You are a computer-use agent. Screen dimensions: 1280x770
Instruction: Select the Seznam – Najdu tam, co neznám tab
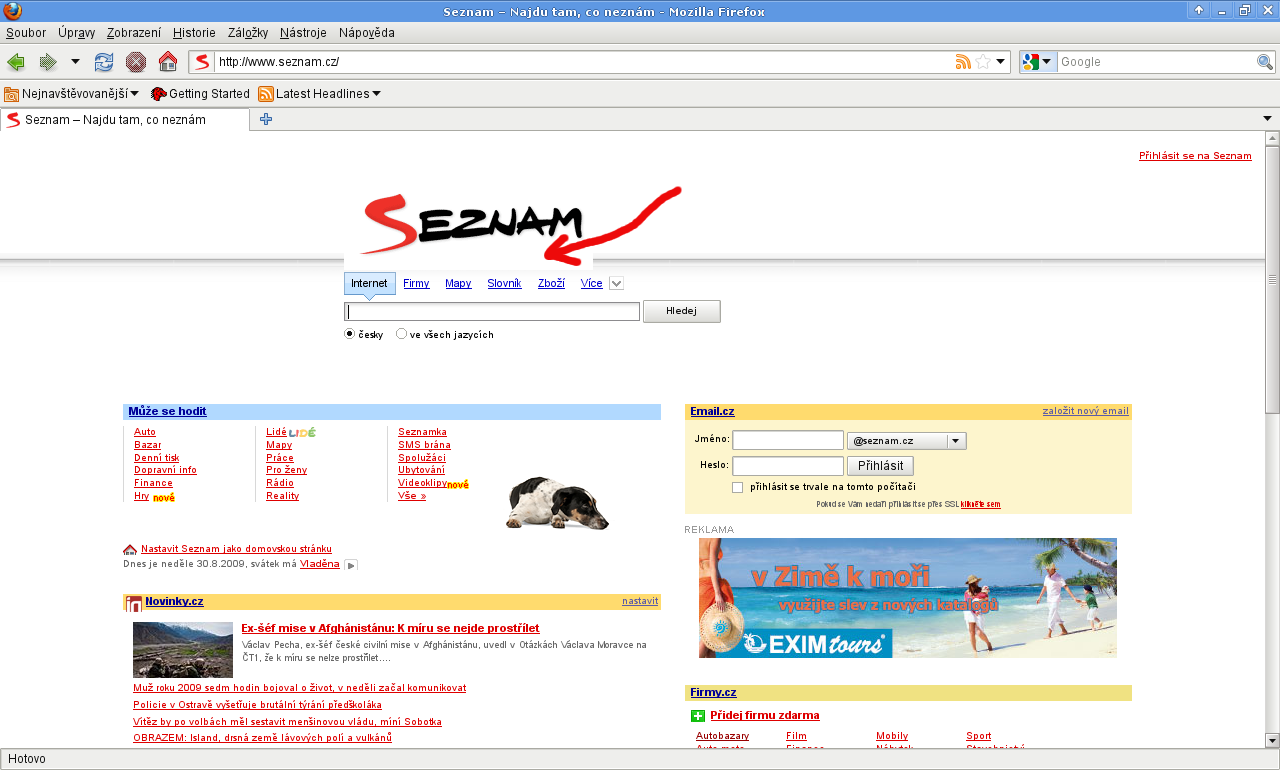(125, 120)
